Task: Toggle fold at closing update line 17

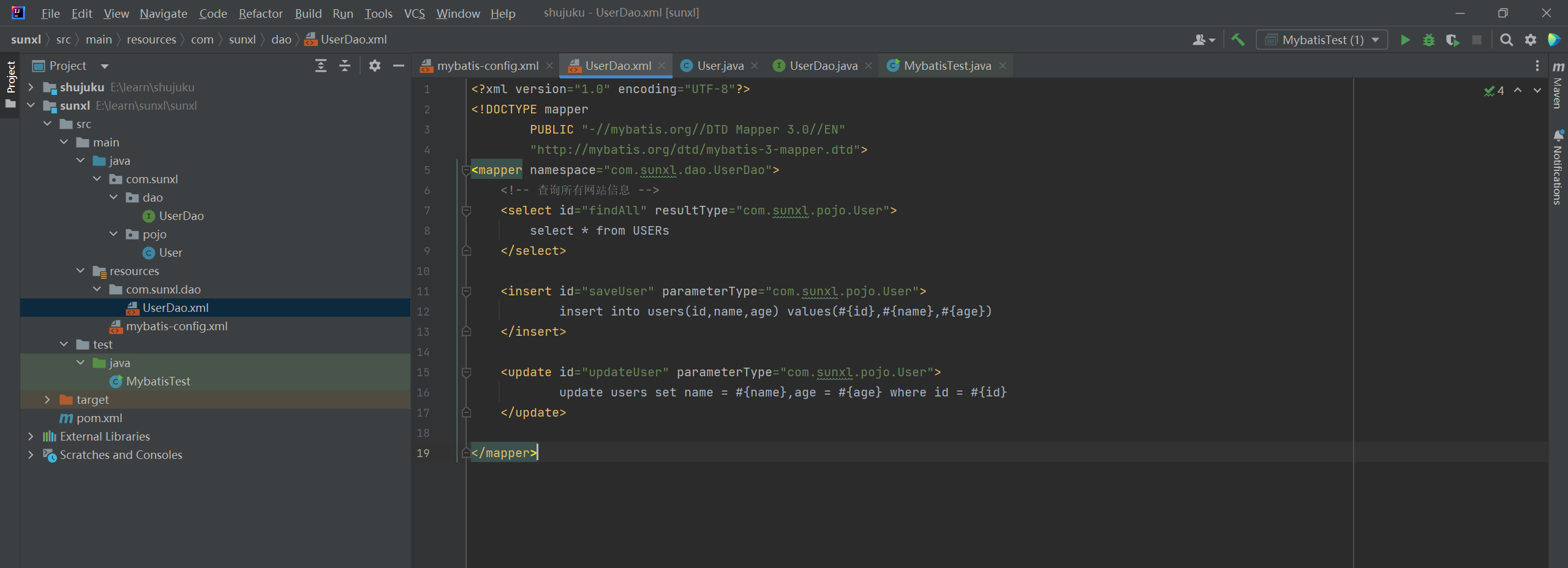Action: pos(466,413)
